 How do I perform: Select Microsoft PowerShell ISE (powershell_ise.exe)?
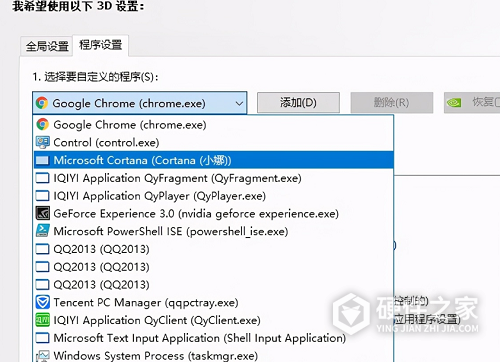(x=213, y=231)
